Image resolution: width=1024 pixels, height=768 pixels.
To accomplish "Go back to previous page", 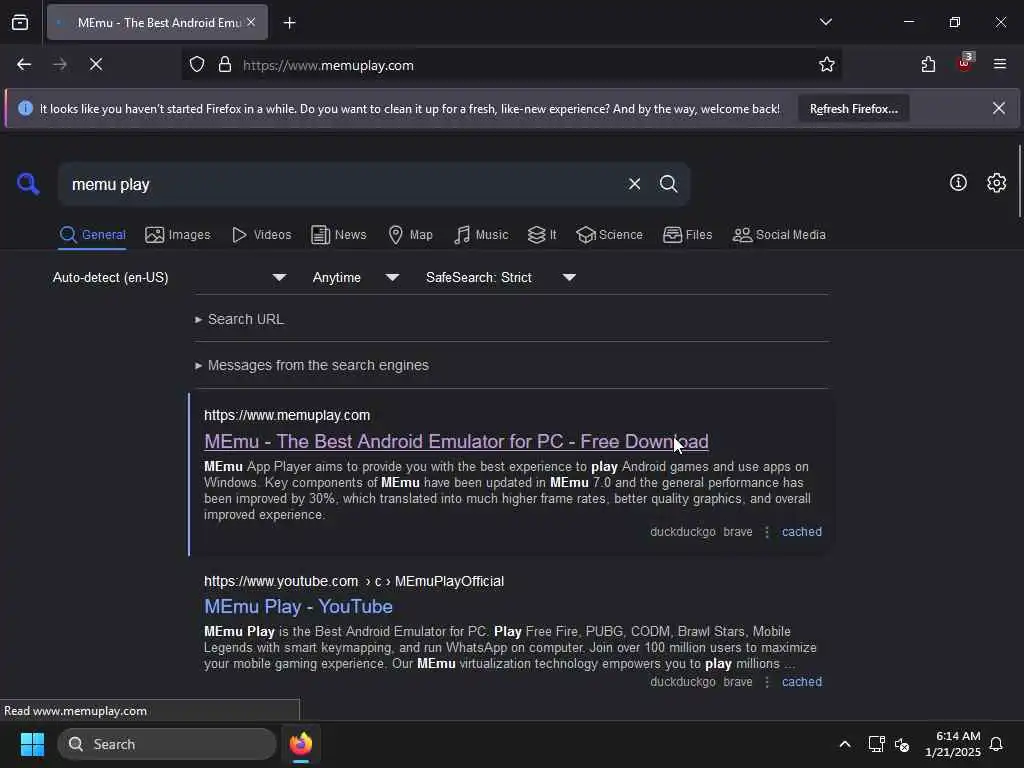I will point(24,65).
